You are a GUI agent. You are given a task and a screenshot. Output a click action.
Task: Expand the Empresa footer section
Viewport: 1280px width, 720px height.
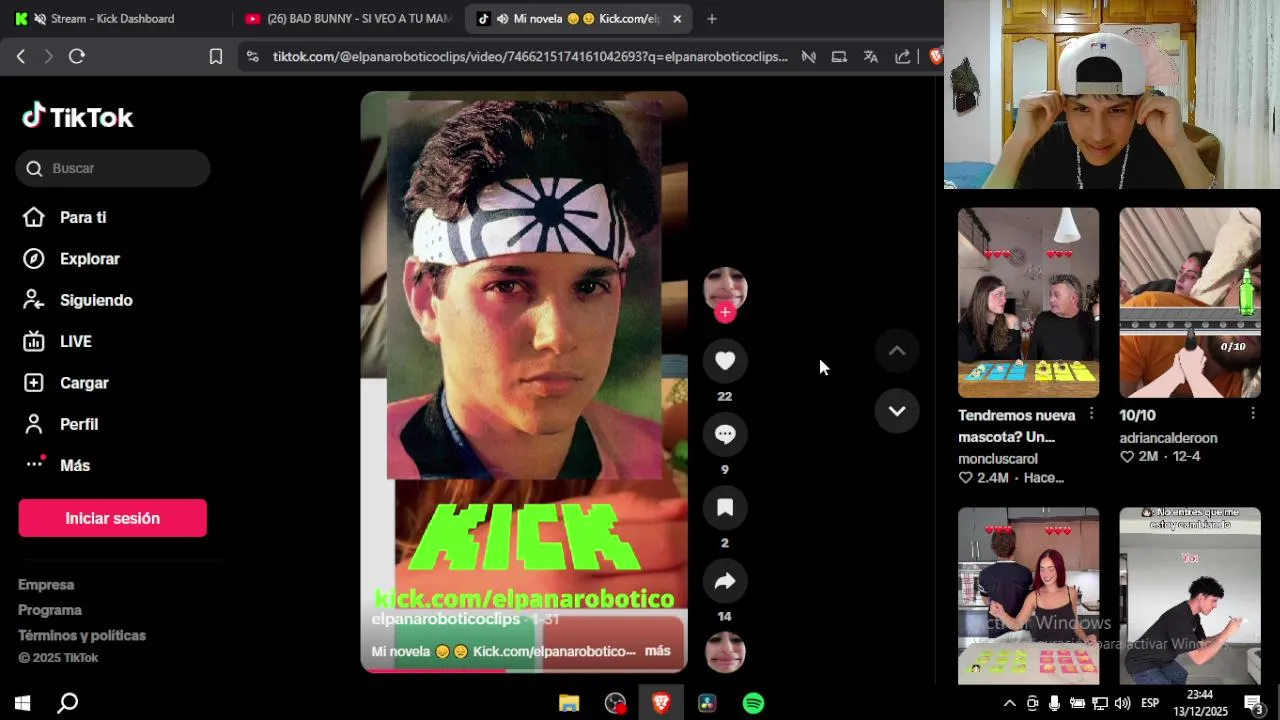(x=46, y=585)
